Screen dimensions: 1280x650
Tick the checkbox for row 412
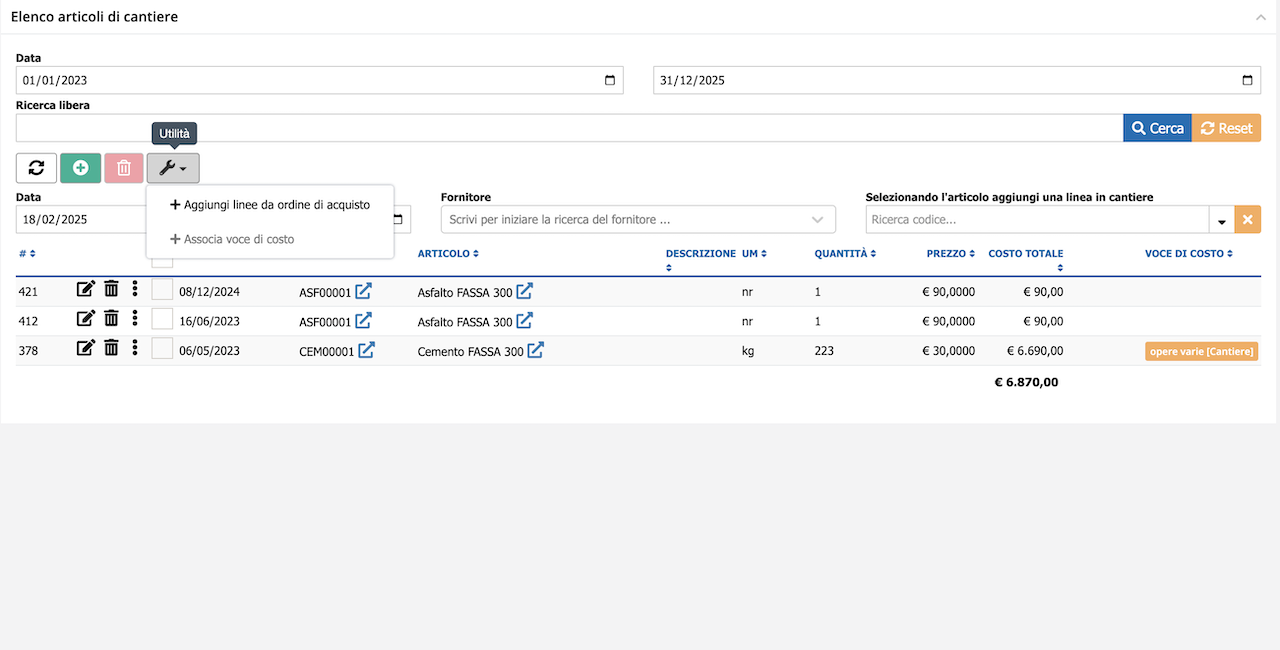click(x=162, y=320)
